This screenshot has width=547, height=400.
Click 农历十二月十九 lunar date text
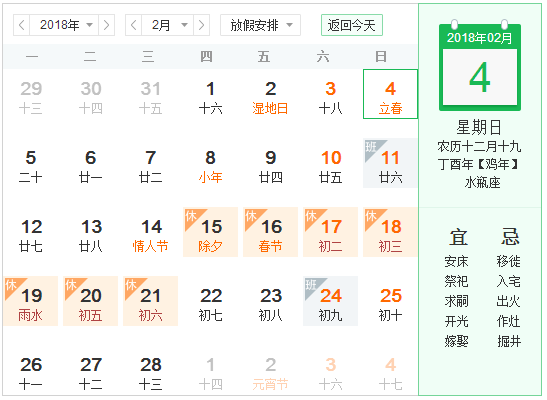point(479,146)
